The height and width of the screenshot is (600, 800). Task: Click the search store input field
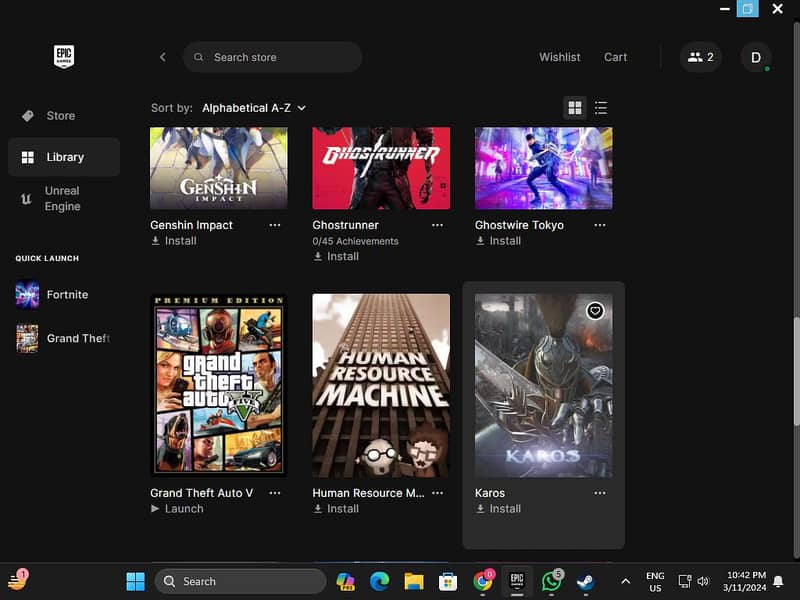(x=272, y=57)
